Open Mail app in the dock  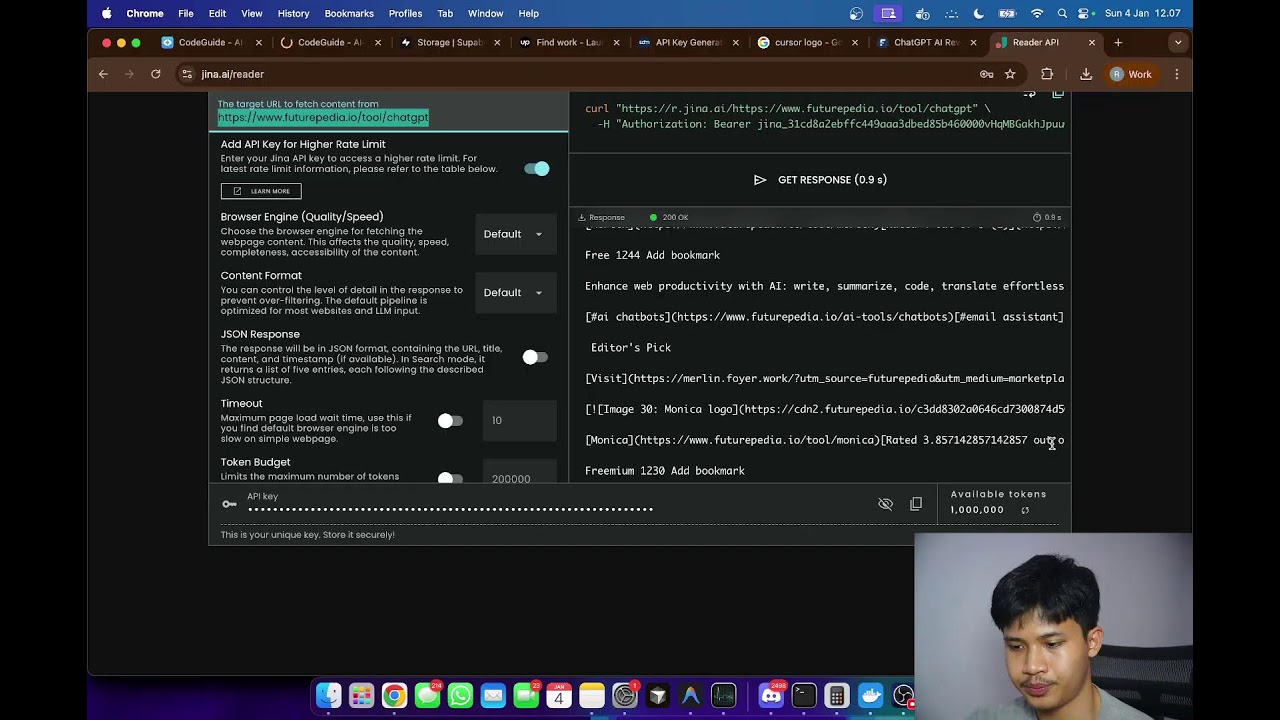click(x=493, y=695)
